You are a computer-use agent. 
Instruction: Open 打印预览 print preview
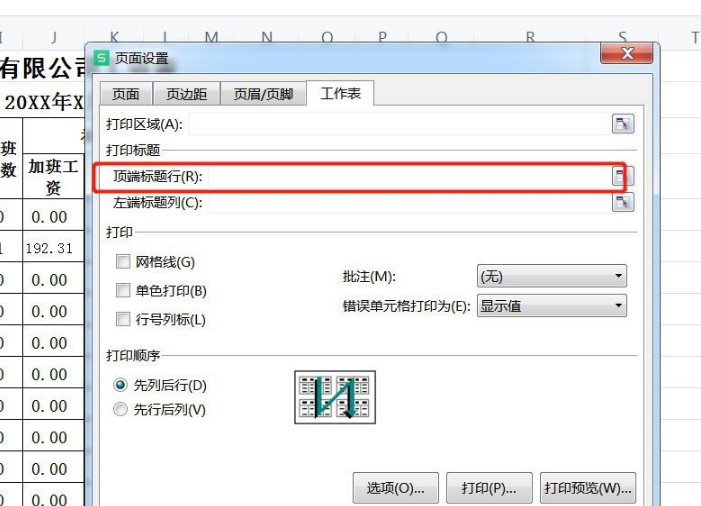click(x=588, y=488)
